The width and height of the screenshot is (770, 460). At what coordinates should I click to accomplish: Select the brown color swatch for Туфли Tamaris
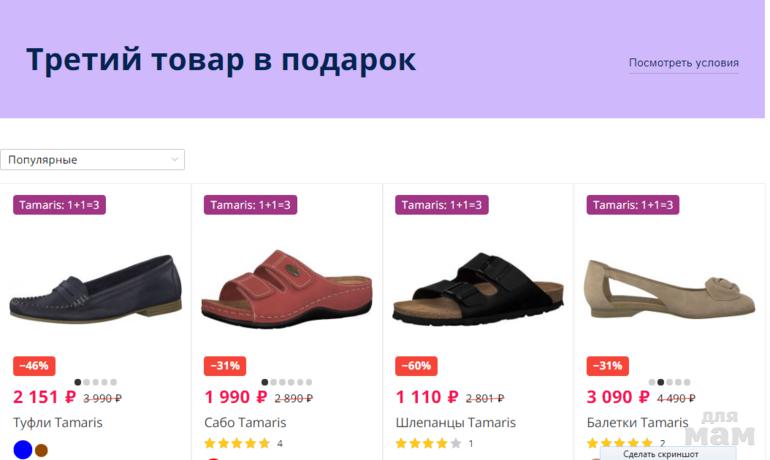42,450
